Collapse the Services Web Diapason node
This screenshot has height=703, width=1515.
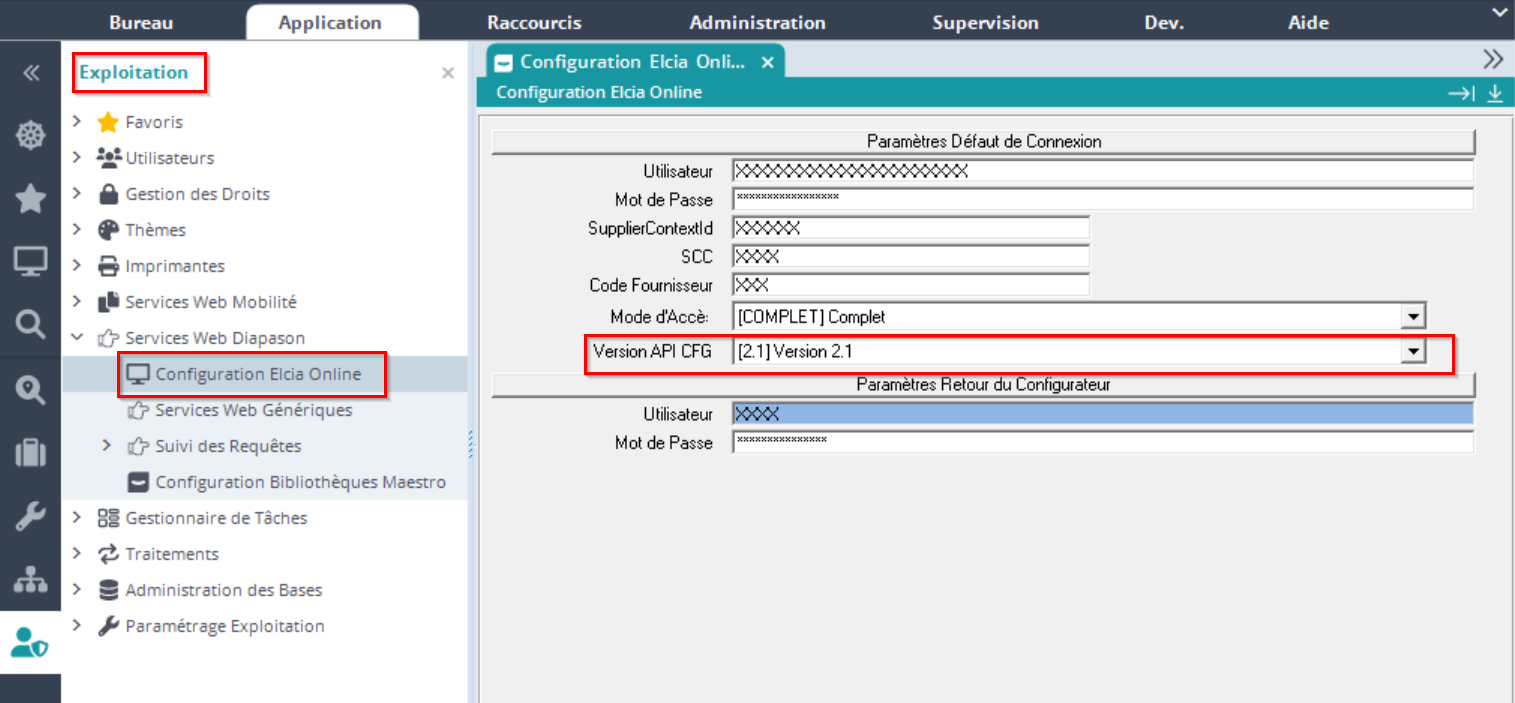pos(77,338)
